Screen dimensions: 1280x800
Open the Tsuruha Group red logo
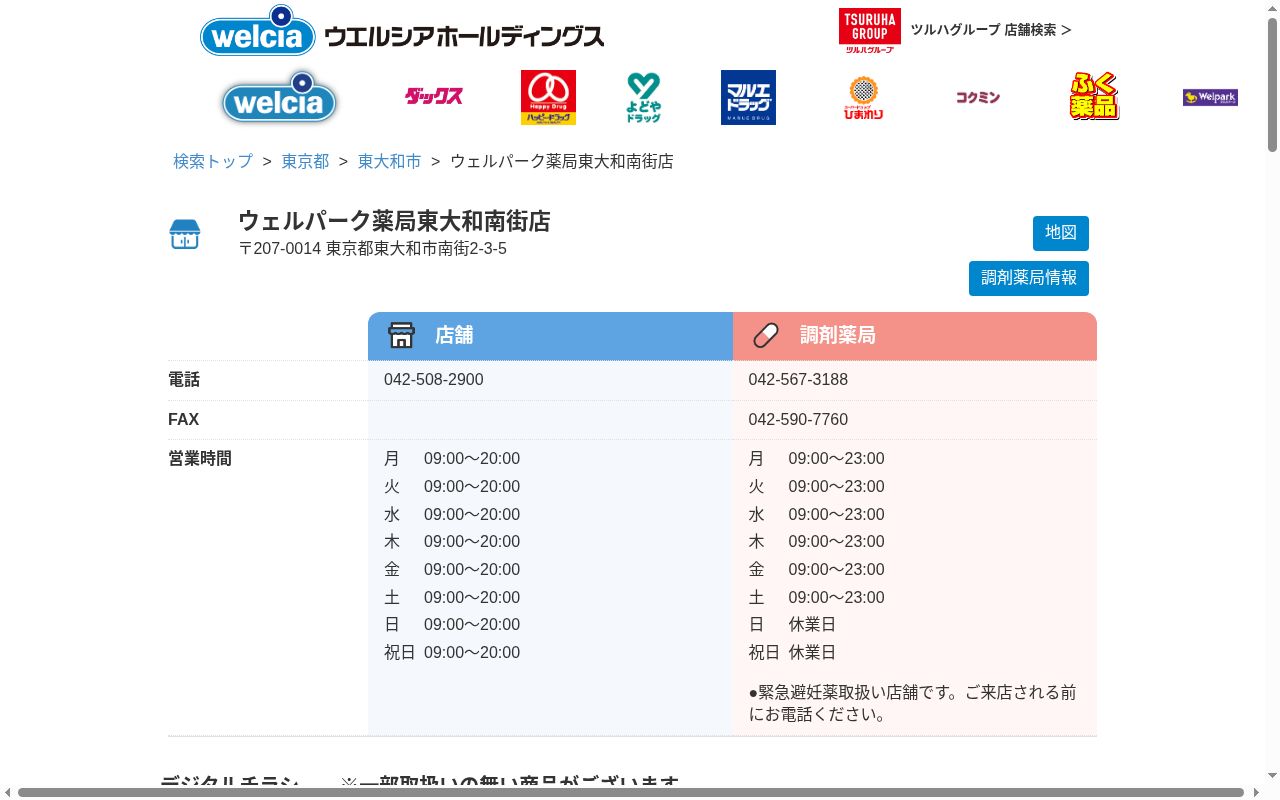tap(869, 30)
